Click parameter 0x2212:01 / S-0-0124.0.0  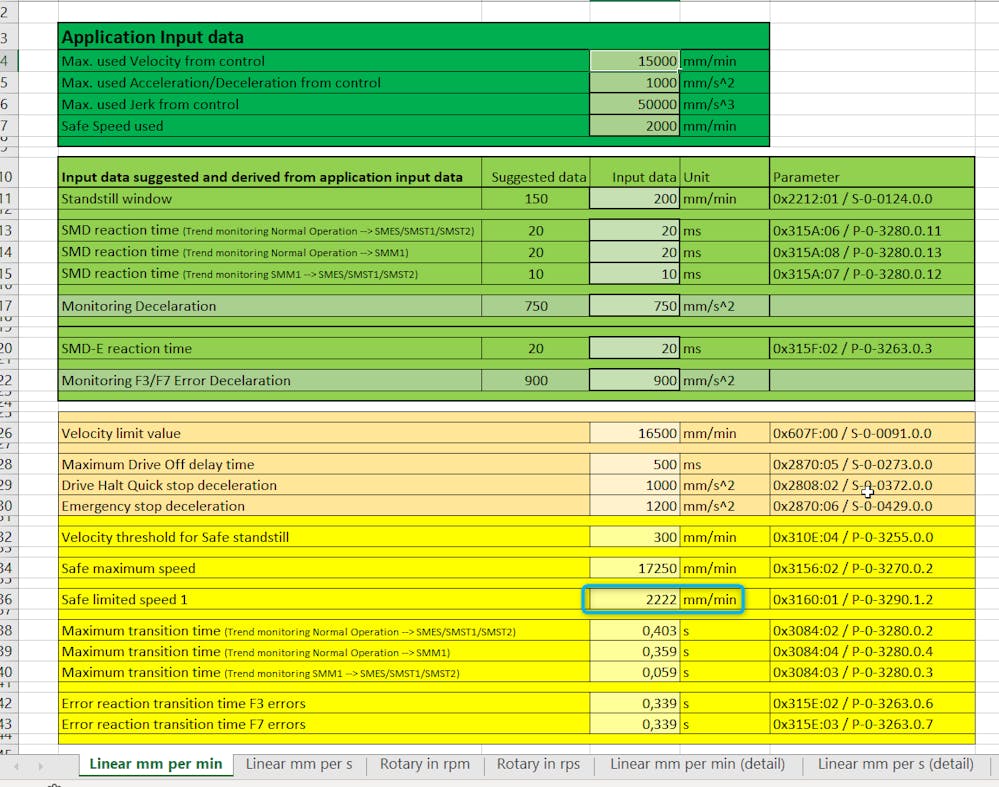click(852, 199)
